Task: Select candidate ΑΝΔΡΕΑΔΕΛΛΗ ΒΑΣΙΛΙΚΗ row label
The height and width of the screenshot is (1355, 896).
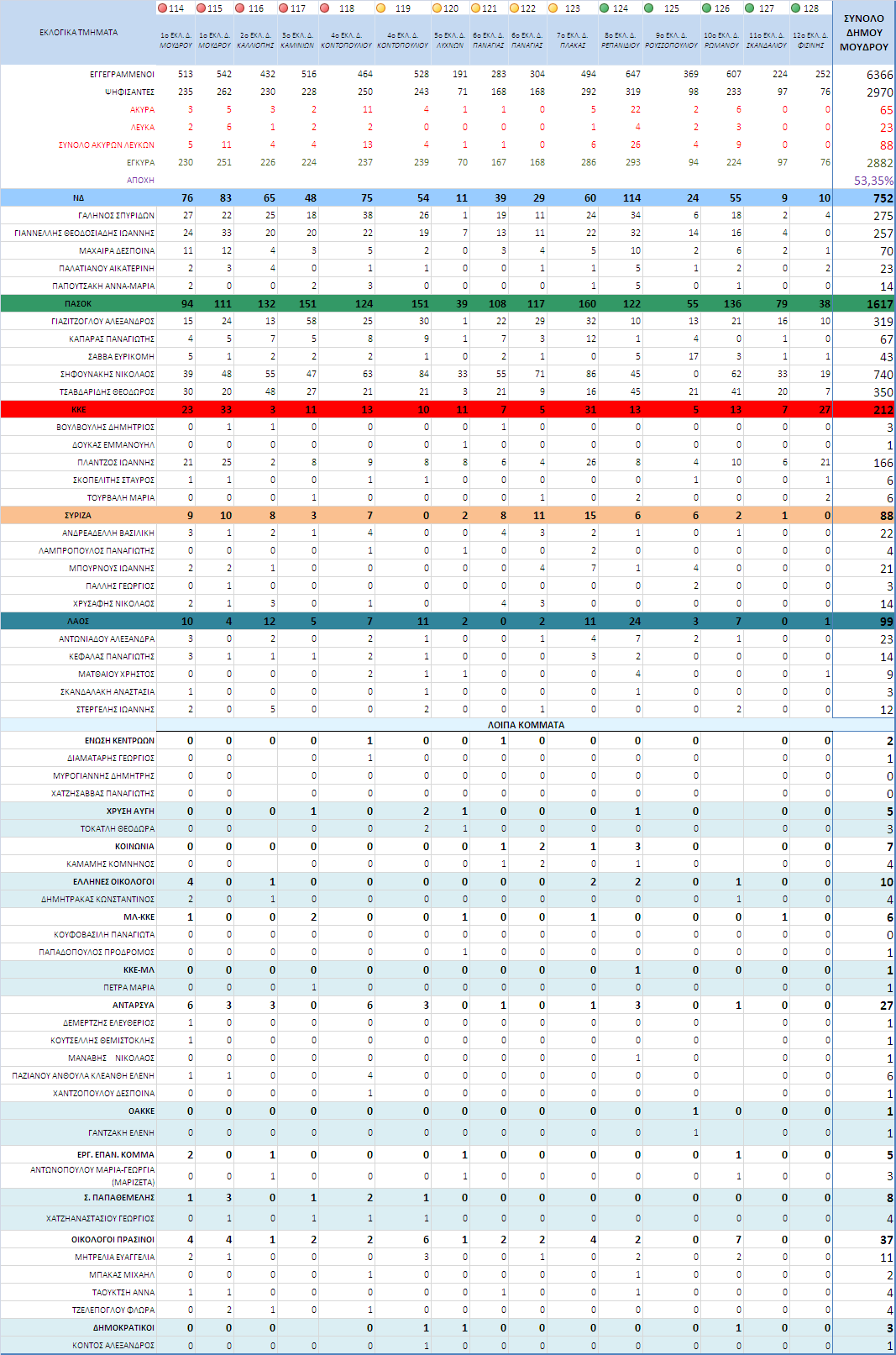Action: point(108,533)
